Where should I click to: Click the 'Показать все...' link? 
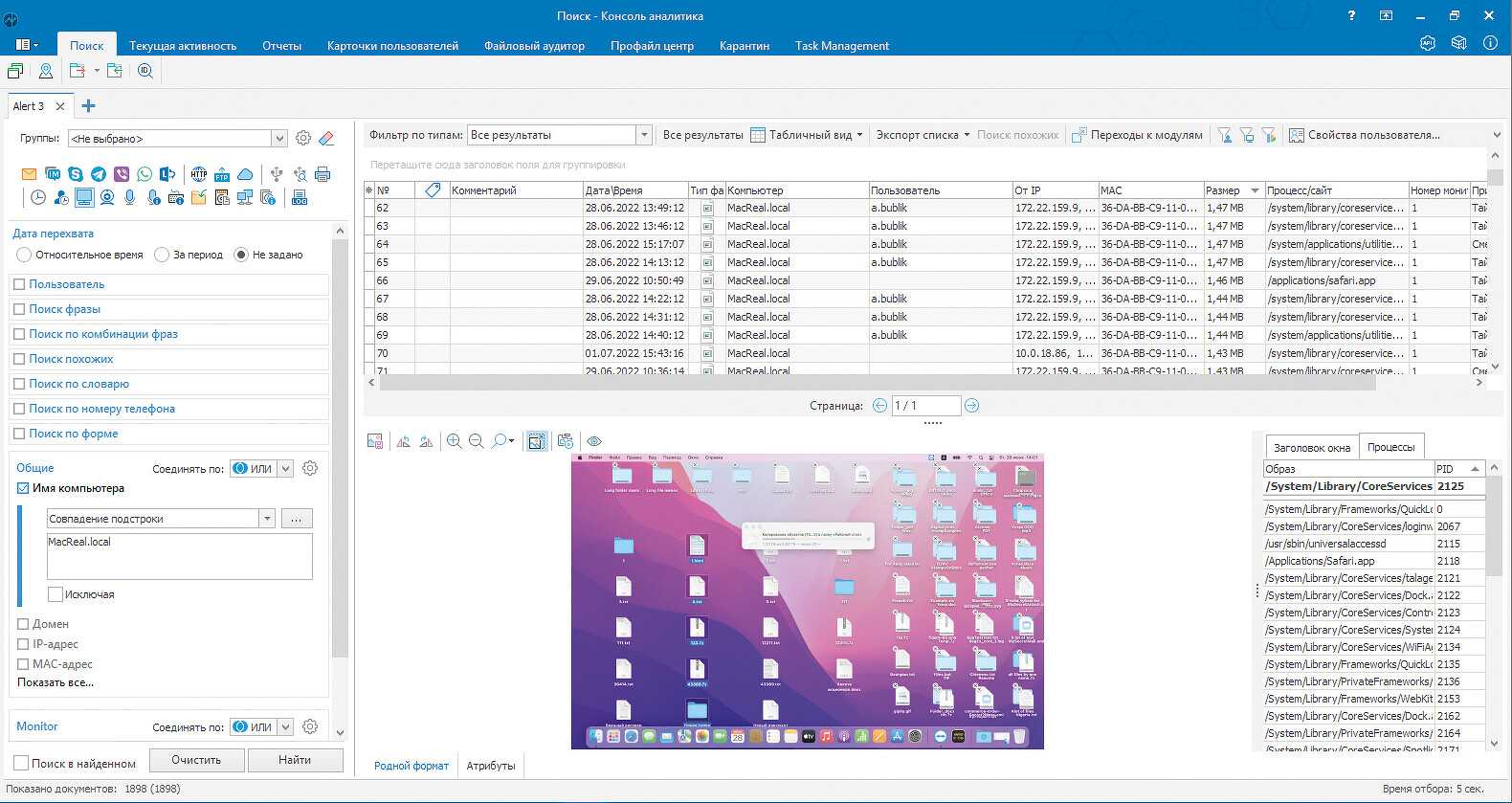(x=56, y=682)
